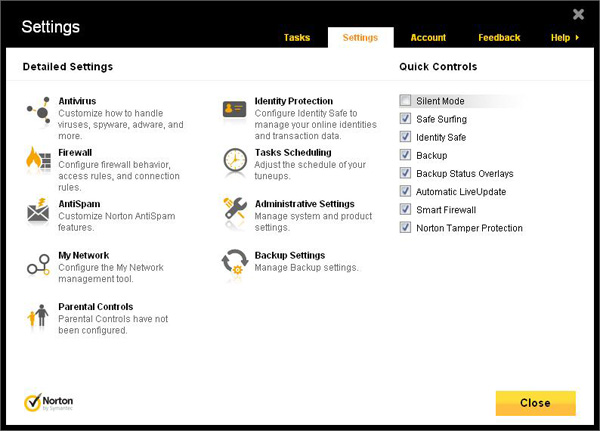Select the Settings tab
This screenshot has height=431, width=600.
360,38
